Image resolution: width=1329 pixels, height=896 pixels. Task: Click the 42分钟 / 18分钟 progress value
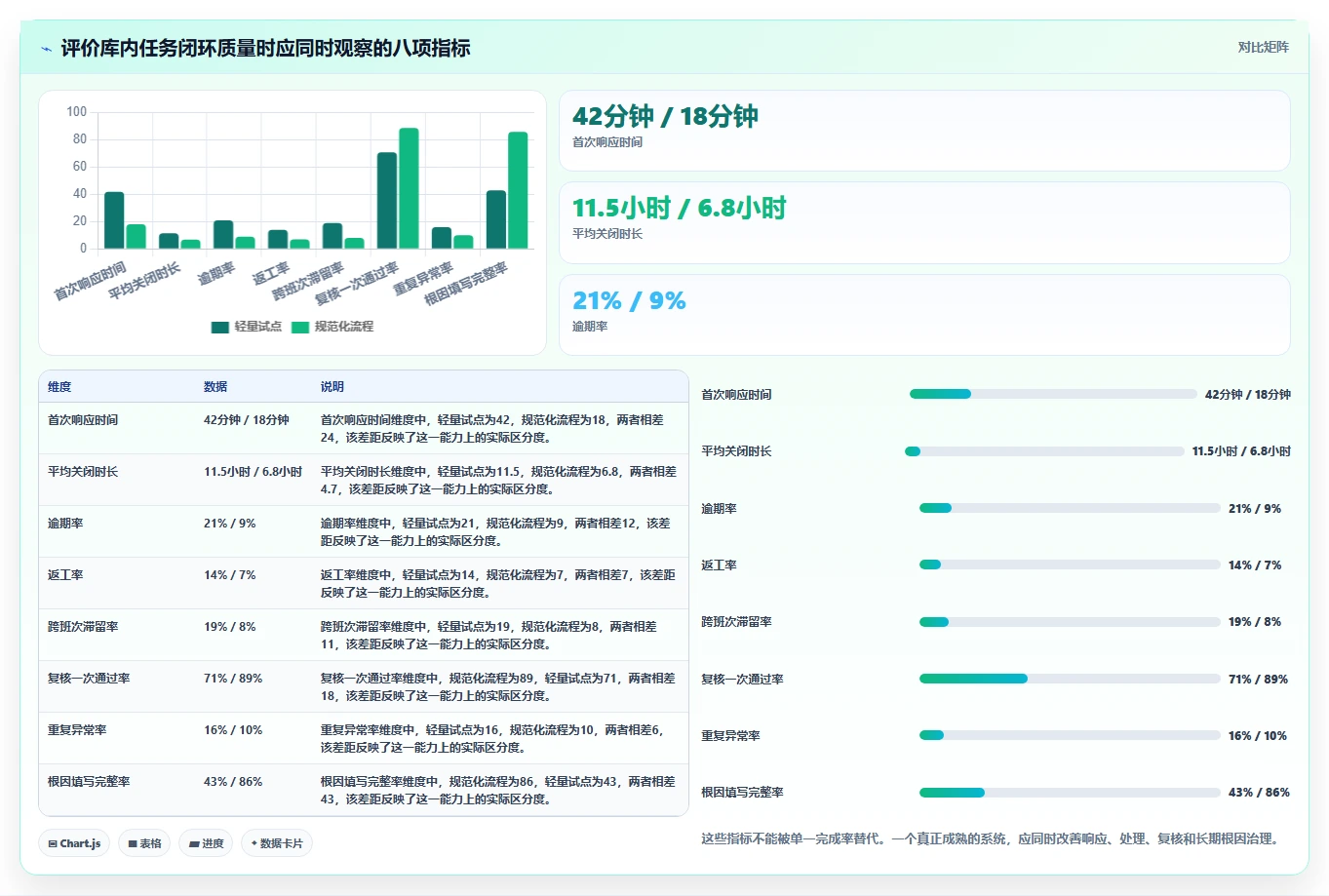pos(1248,395)
